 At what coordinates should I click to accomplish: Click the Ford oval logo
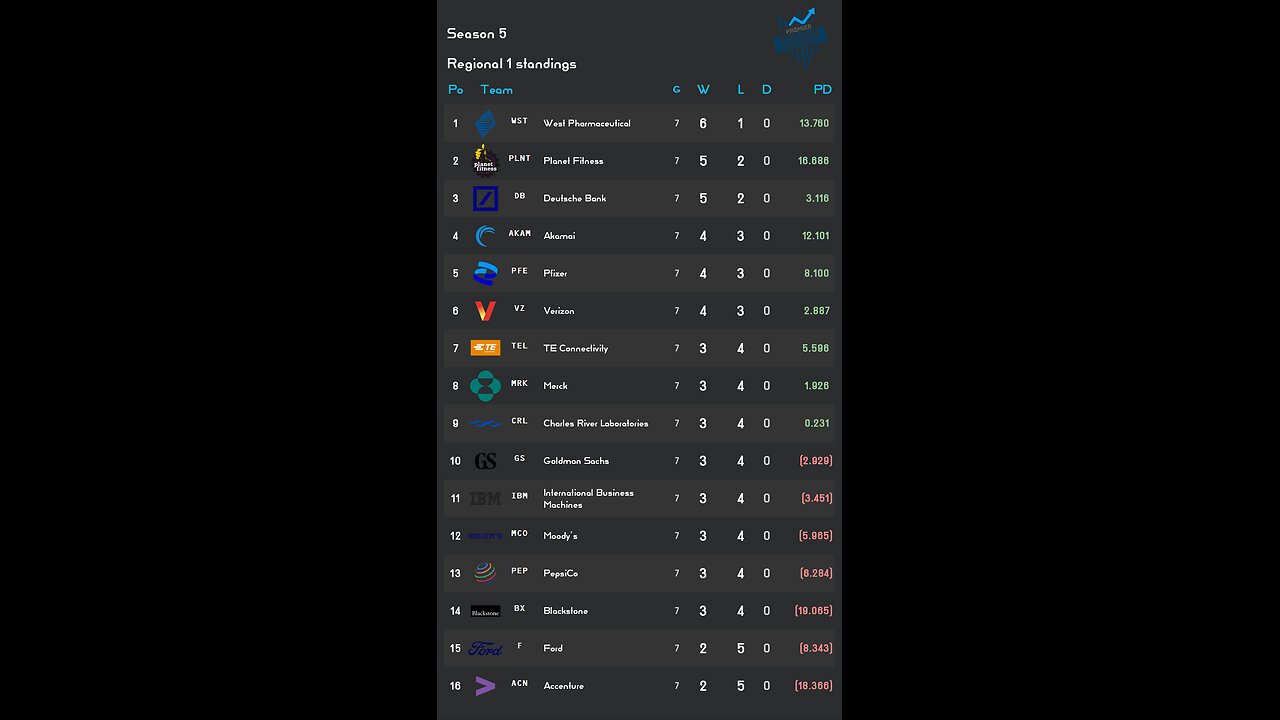click(485, 648)
